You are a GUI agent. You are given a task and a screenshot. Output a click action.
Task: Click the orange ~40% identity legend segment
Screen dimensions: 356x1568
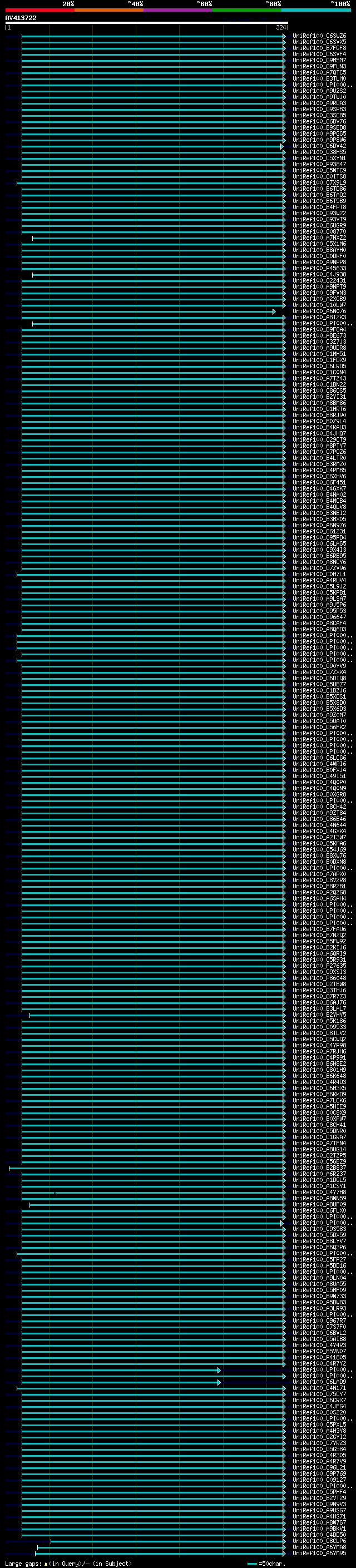[109, 10]
